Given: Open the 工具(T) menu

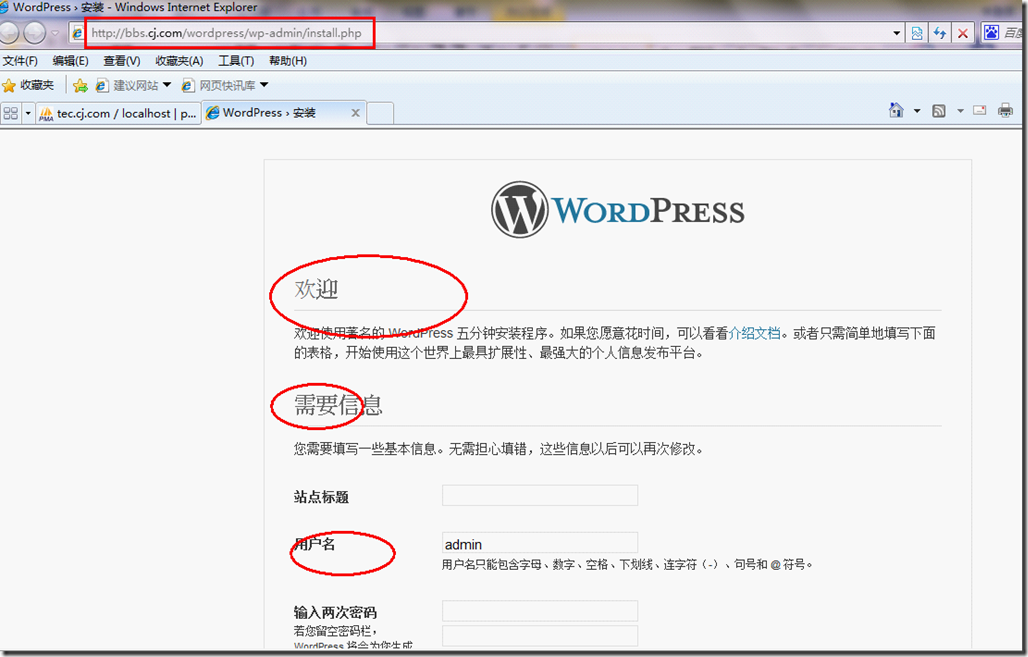Looking at the screenshot, I should [236, 61].
